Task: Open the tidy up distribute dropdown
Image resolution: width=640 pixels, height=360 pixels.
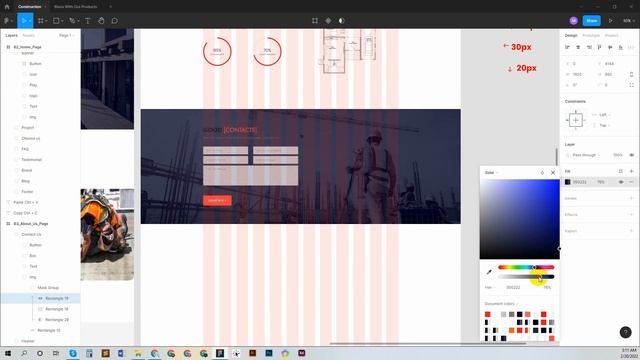Action: click(x=631, y=47)
